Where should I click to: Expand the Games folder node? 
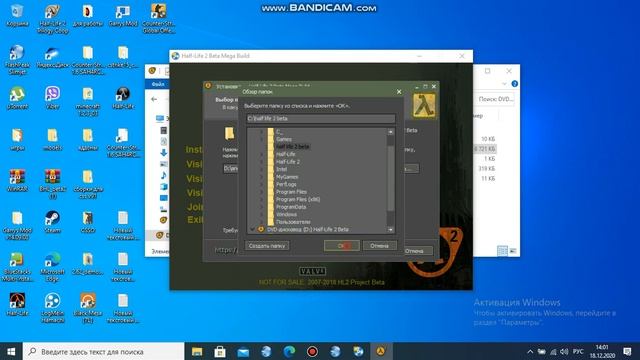point(262,139)
